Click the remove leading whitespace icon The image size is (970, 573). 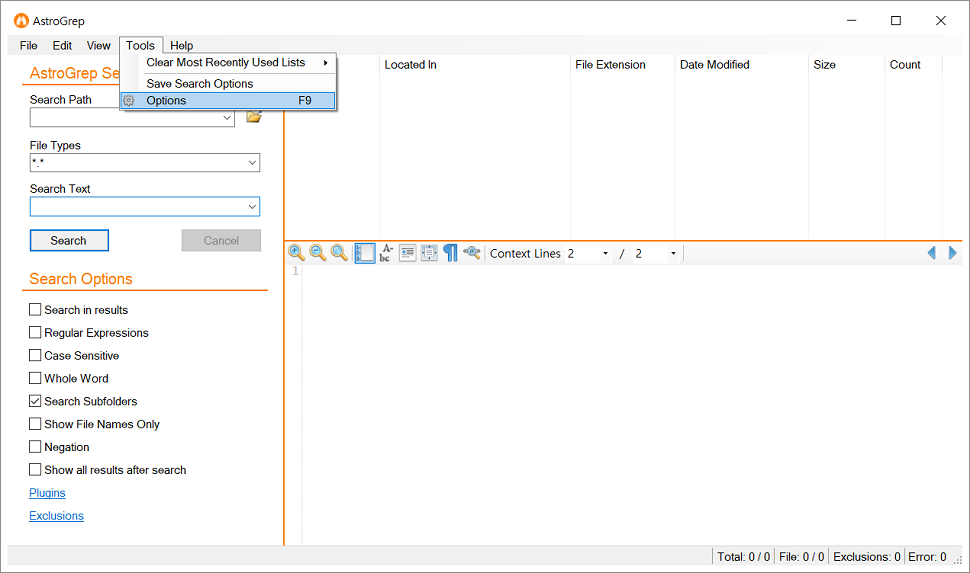407,253
